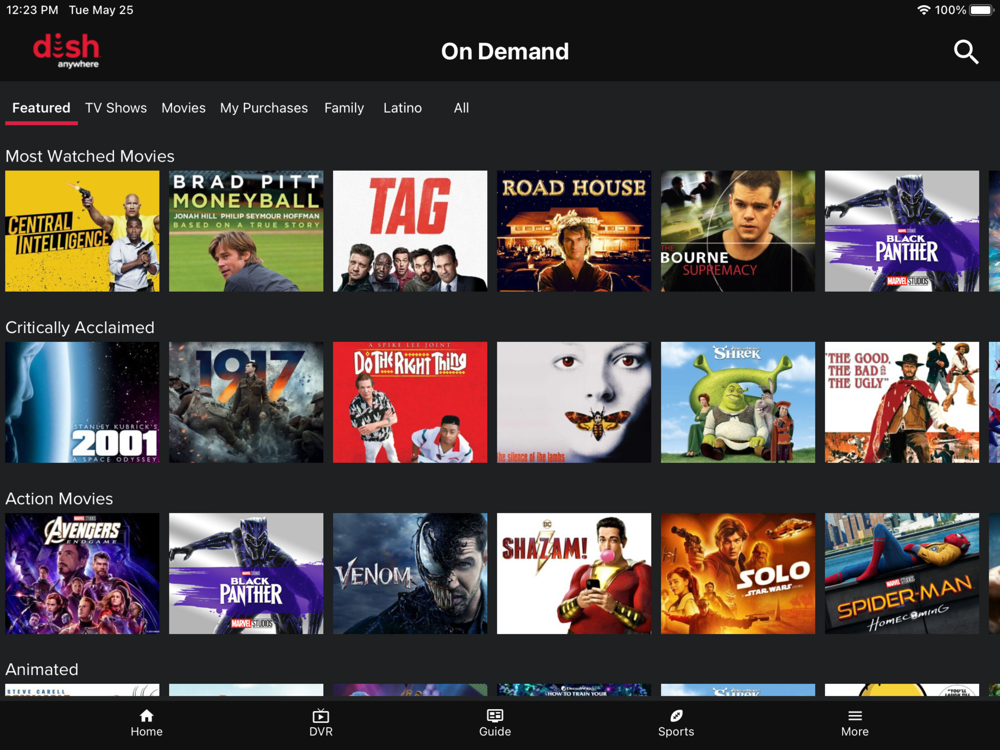The height and width of the screenshot is (750, 1000).
Task: Open the Sports section
Action: point(676,723)
